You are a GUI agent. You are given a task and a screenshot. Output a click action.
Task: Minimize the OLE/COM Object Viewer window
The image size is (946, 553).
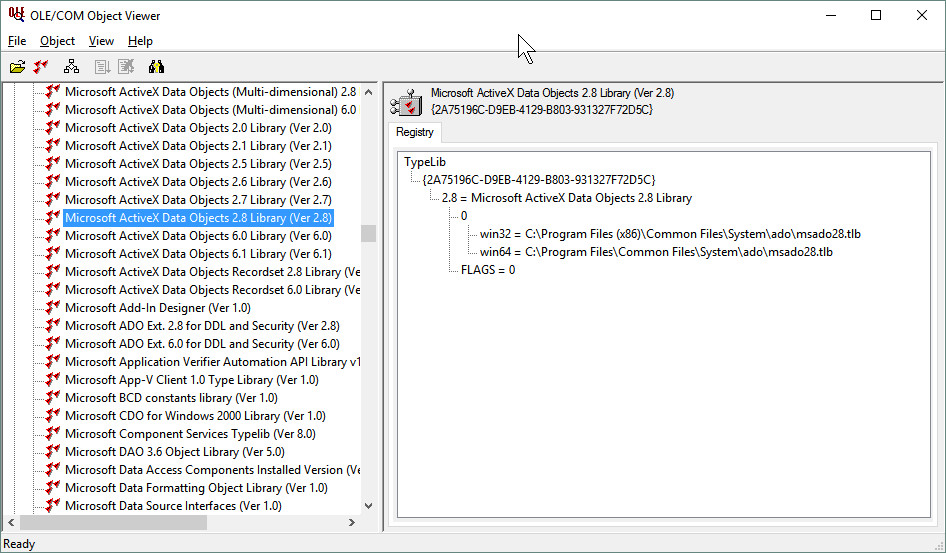tap(831, 15)
